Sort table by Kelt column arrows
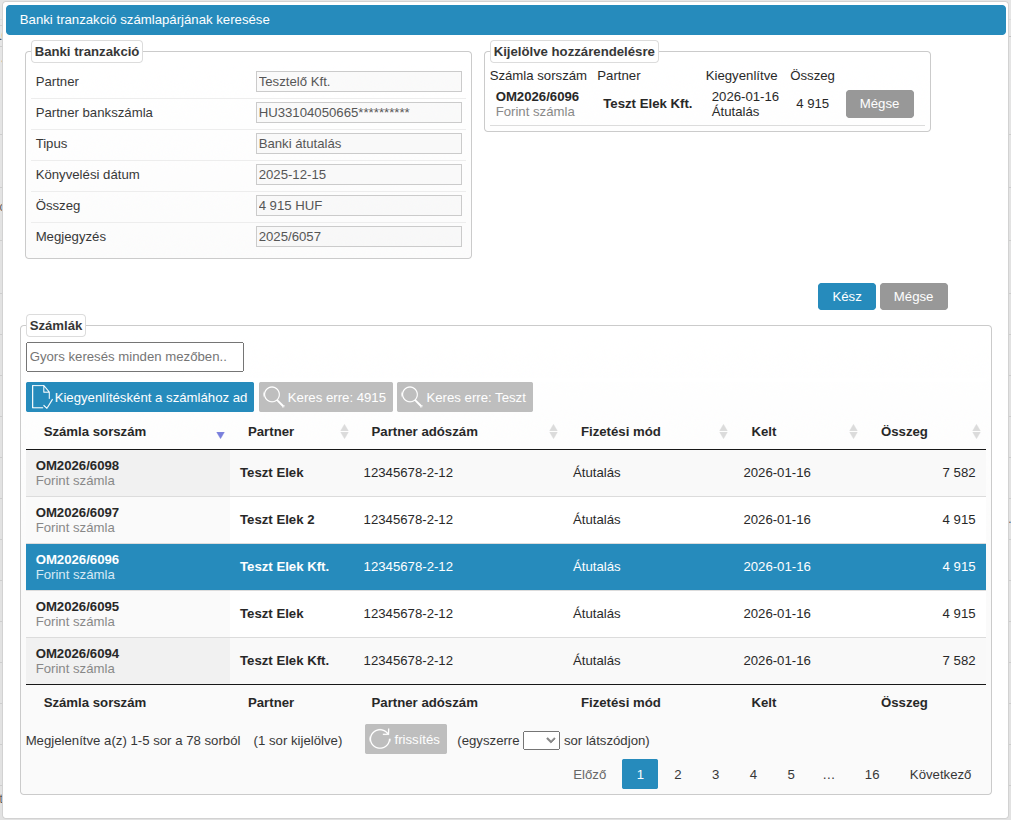 click(853, 432)
